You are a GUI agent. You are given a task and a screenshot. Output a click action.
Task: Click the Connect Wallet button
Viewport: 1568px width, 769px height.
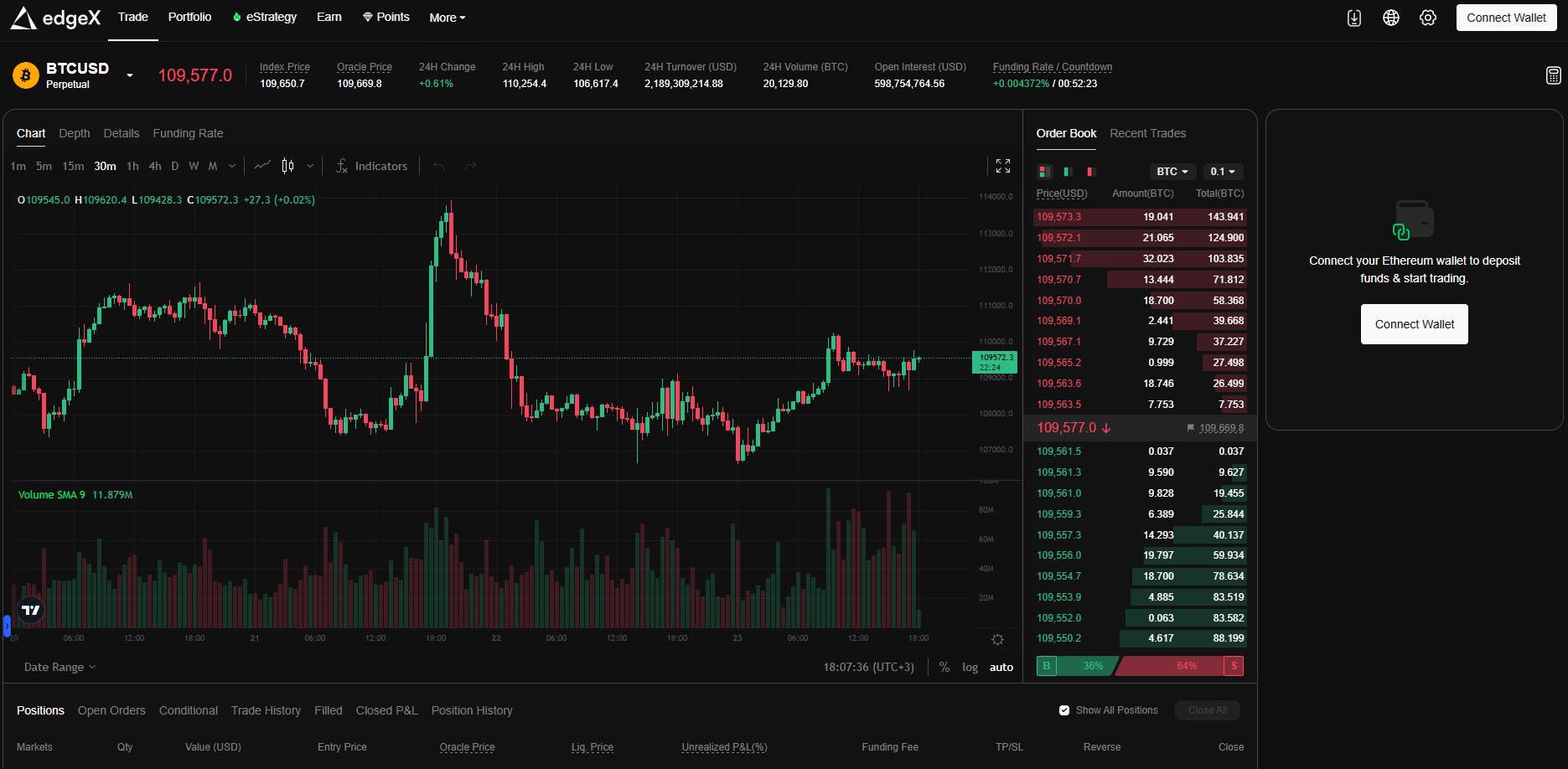coord(1506,17)
